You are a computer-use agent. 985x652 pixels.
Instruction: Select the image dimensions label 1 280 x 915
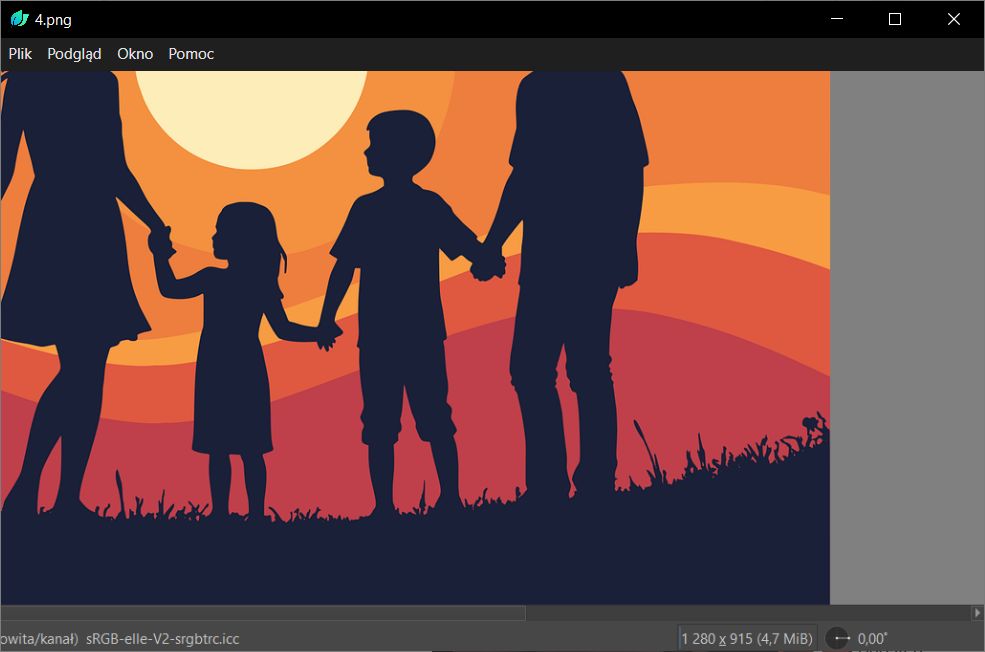point(718,637)
